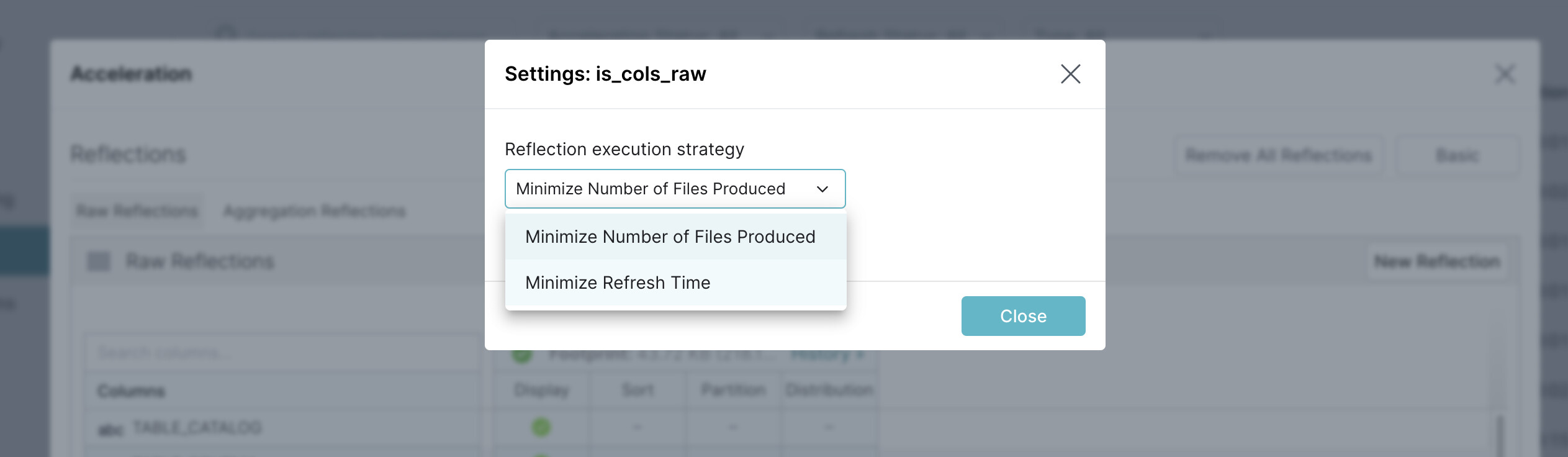Close the Acceleration panel with X icon
This screenshot has height=457, width=1568.
click(x=1505, y=74)
